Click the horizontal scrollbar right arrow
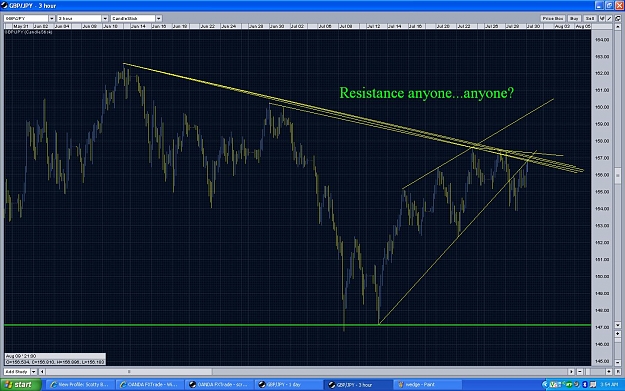 point(571,371)
